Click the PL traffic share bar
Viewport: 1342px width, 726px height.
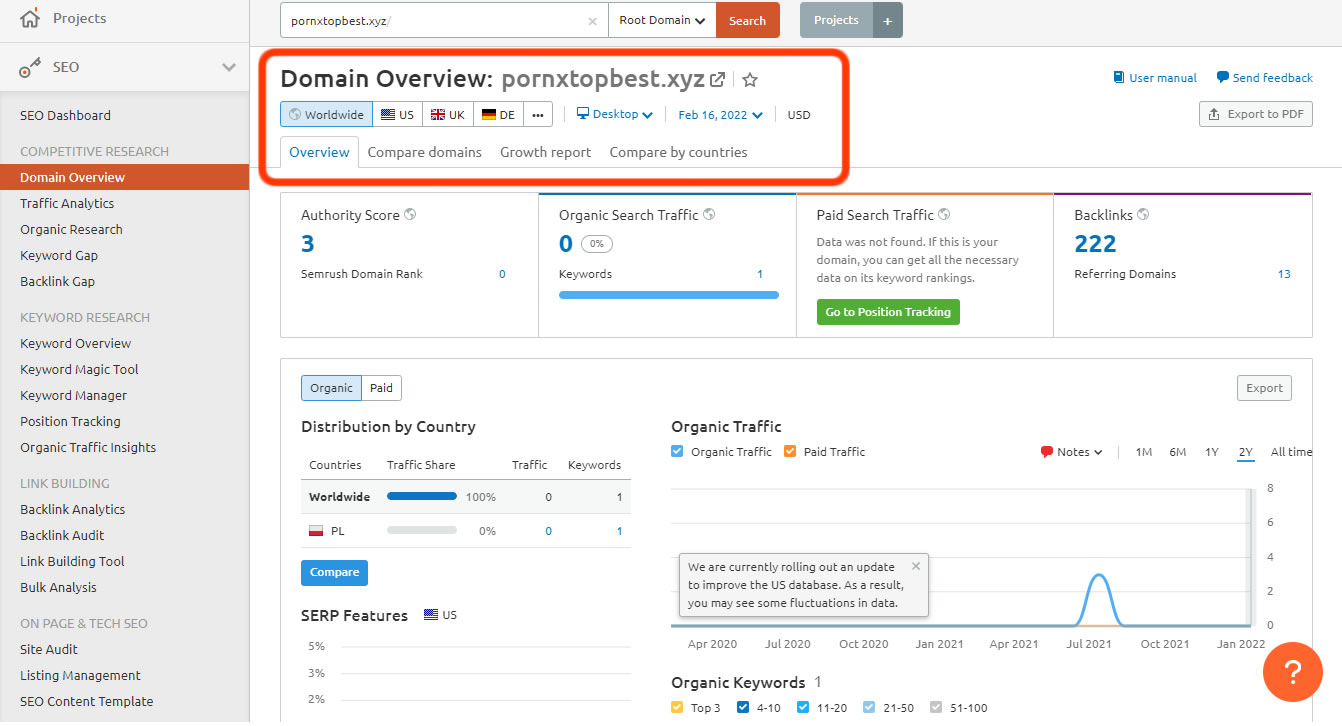coord(422,531)
